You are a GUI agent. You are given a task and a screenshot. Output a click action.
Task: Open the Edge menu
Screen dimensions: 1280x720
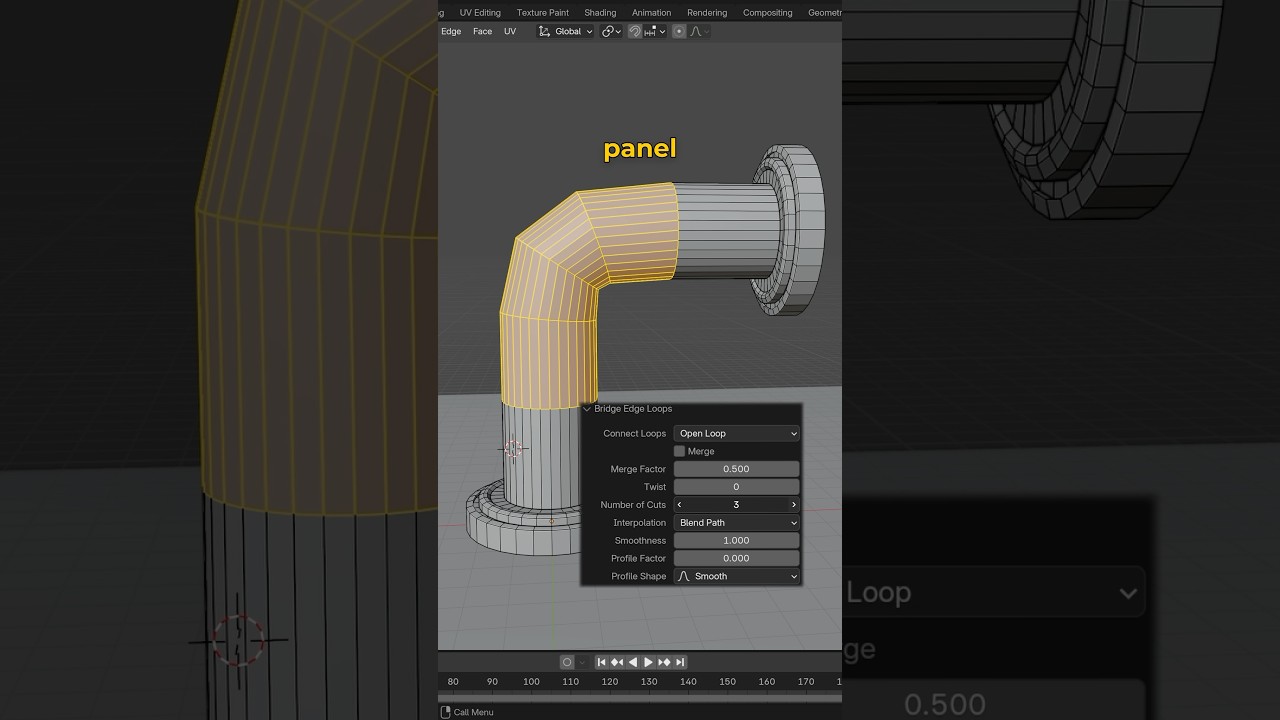(x=452, y=32)
